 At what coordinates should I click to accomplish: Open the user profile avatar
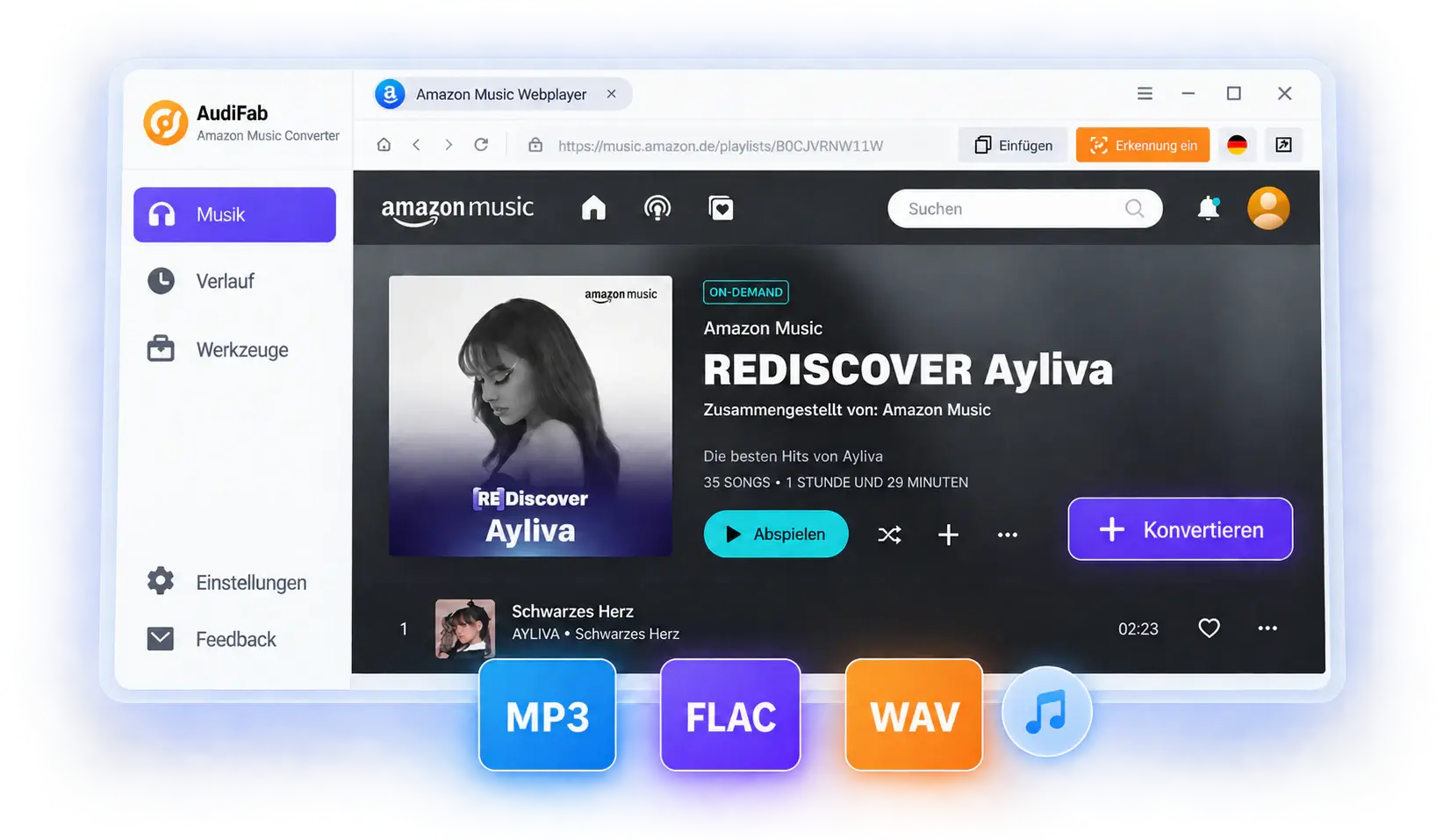point(1268,208)
